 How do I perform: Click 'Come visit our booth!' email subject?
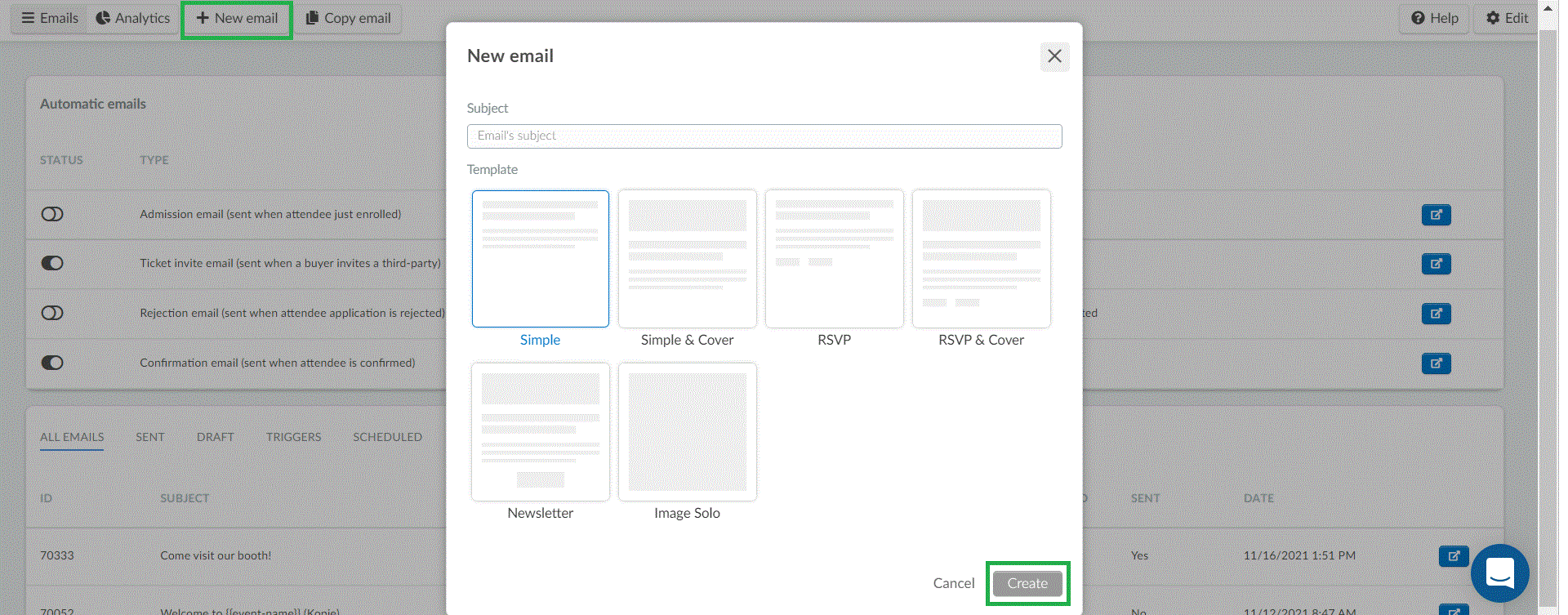(216, 555)
